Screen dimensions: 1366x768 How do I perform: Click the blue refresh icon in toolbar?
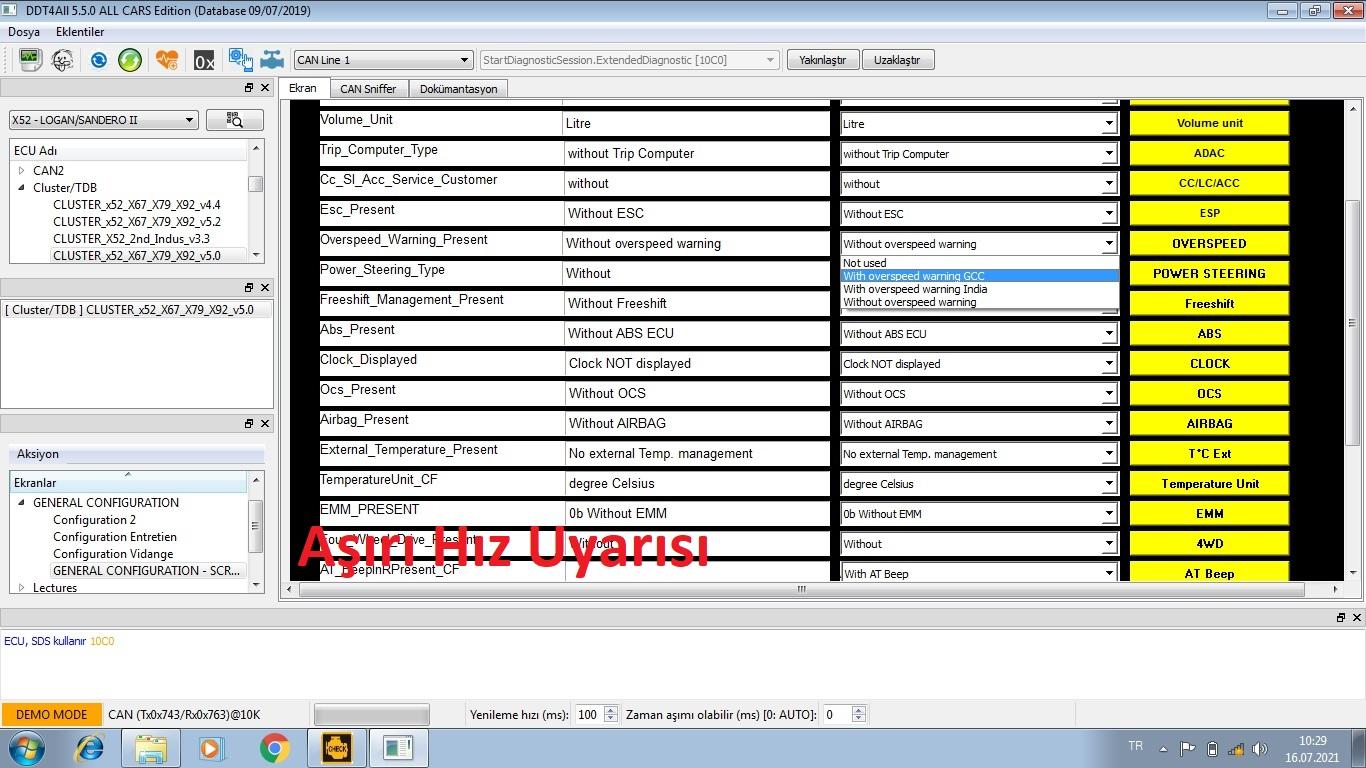[98, 60]
